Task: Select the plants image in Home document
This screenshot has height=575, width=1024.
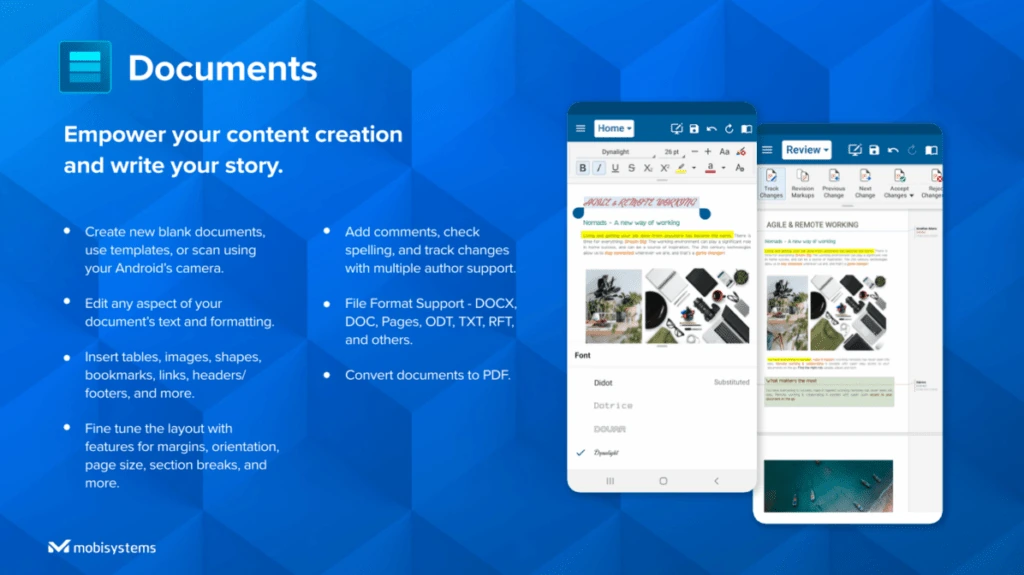Action: click(613, 306)
